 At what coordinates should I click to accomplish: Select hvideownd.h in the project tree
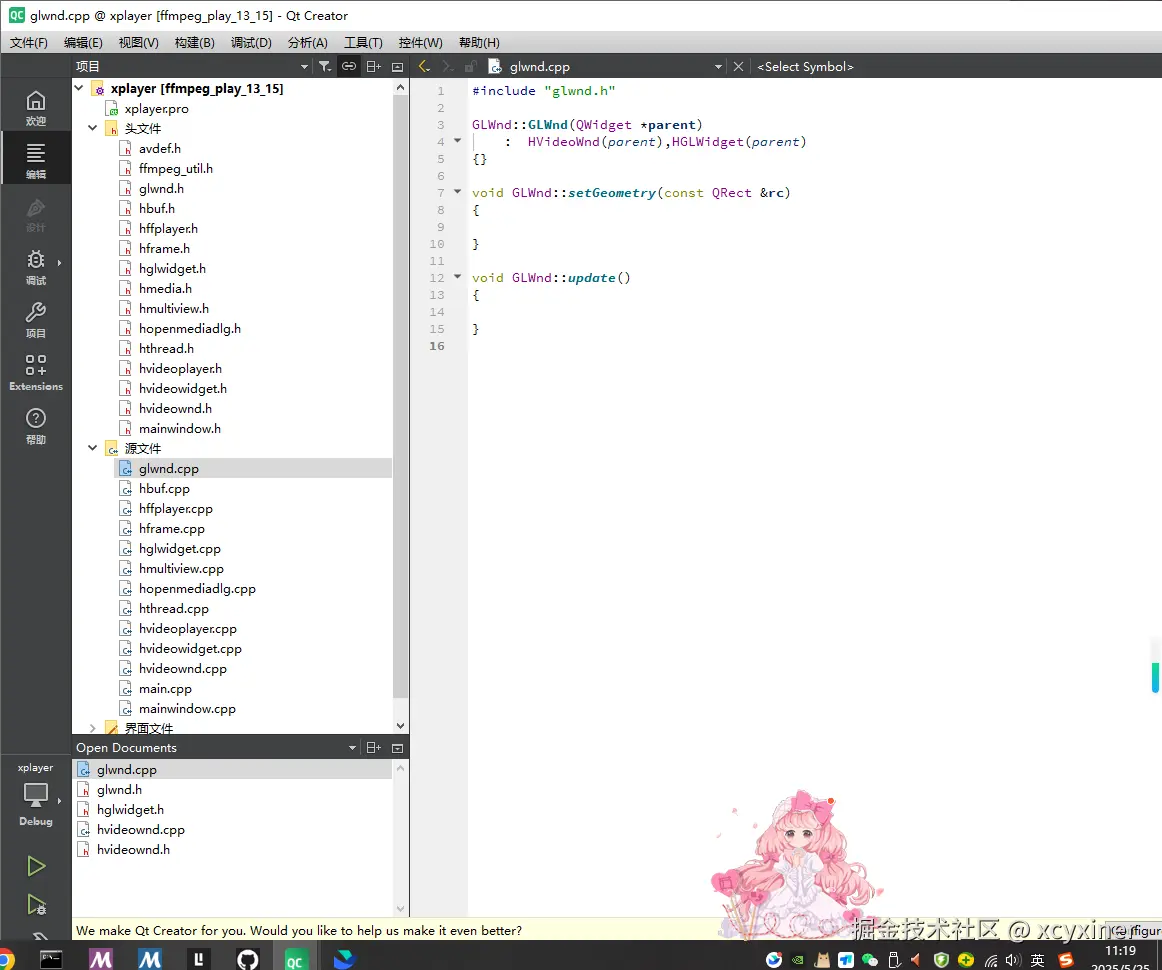175,409
